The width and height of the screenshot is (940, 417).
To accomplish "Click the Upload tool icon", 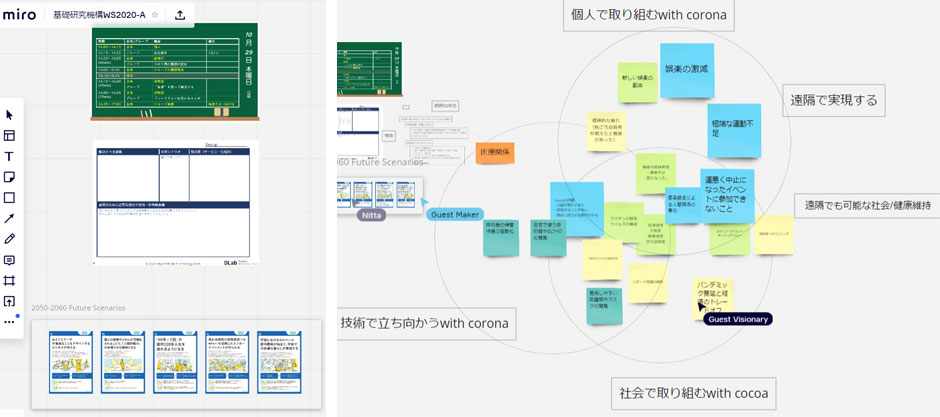I will (9, 301).
